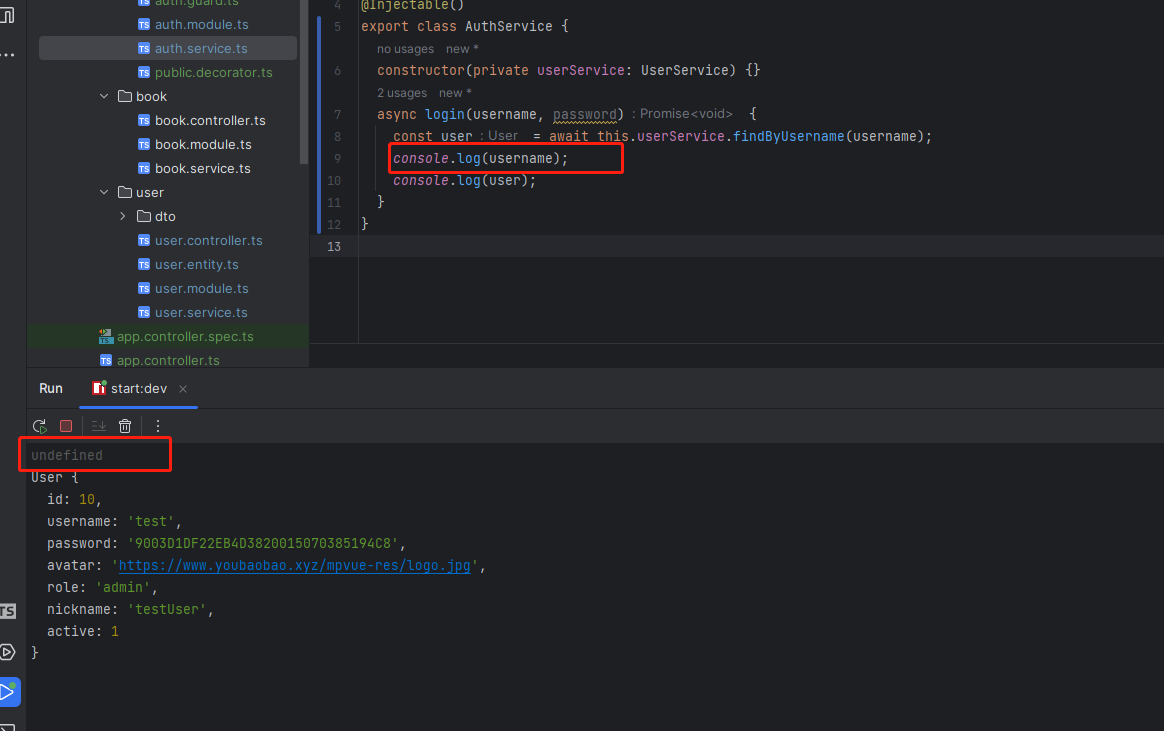Click 'new *' hint above login method
The width and height of the screenshot is (1164, 731).
coord(455,93)
